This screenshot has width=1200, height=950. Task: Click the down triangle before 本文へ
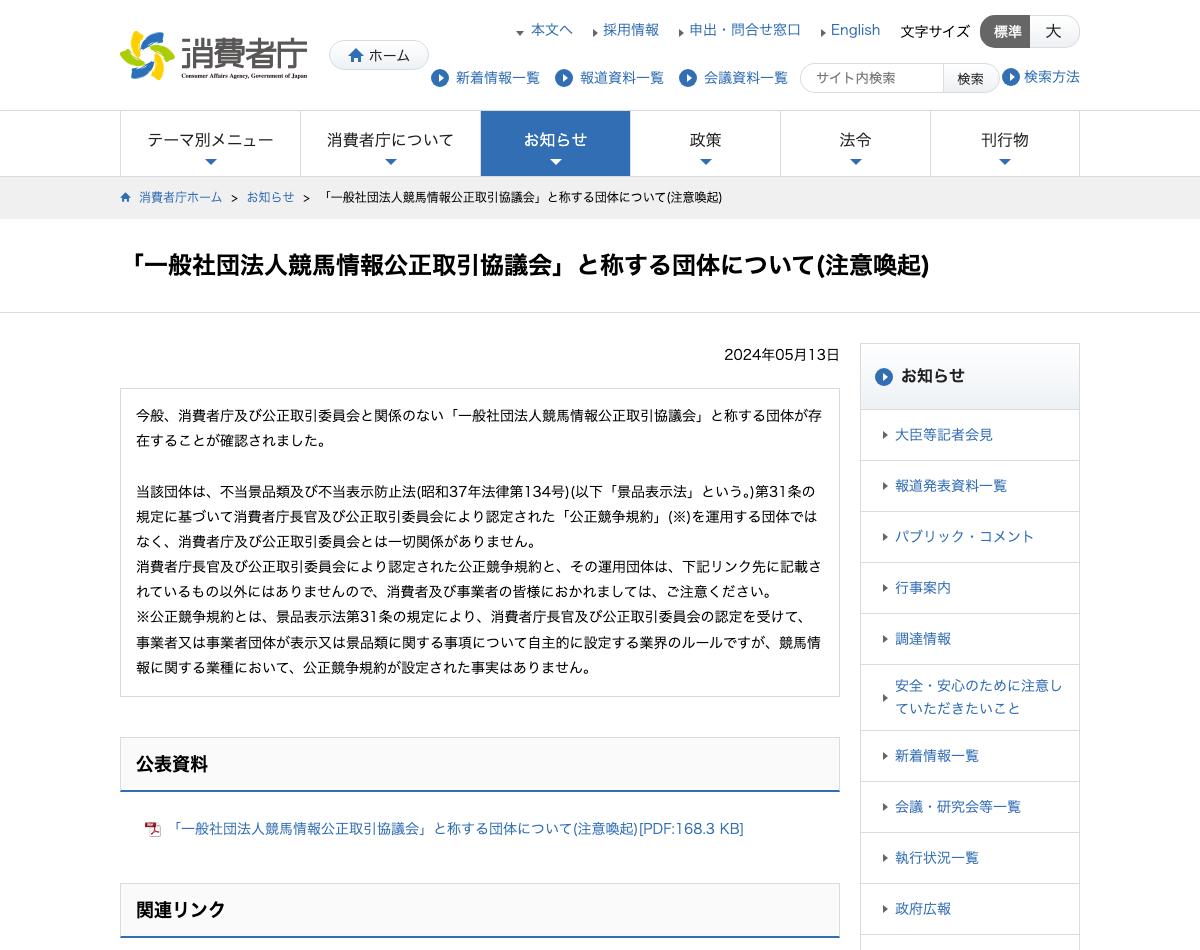tap(520, 33)
